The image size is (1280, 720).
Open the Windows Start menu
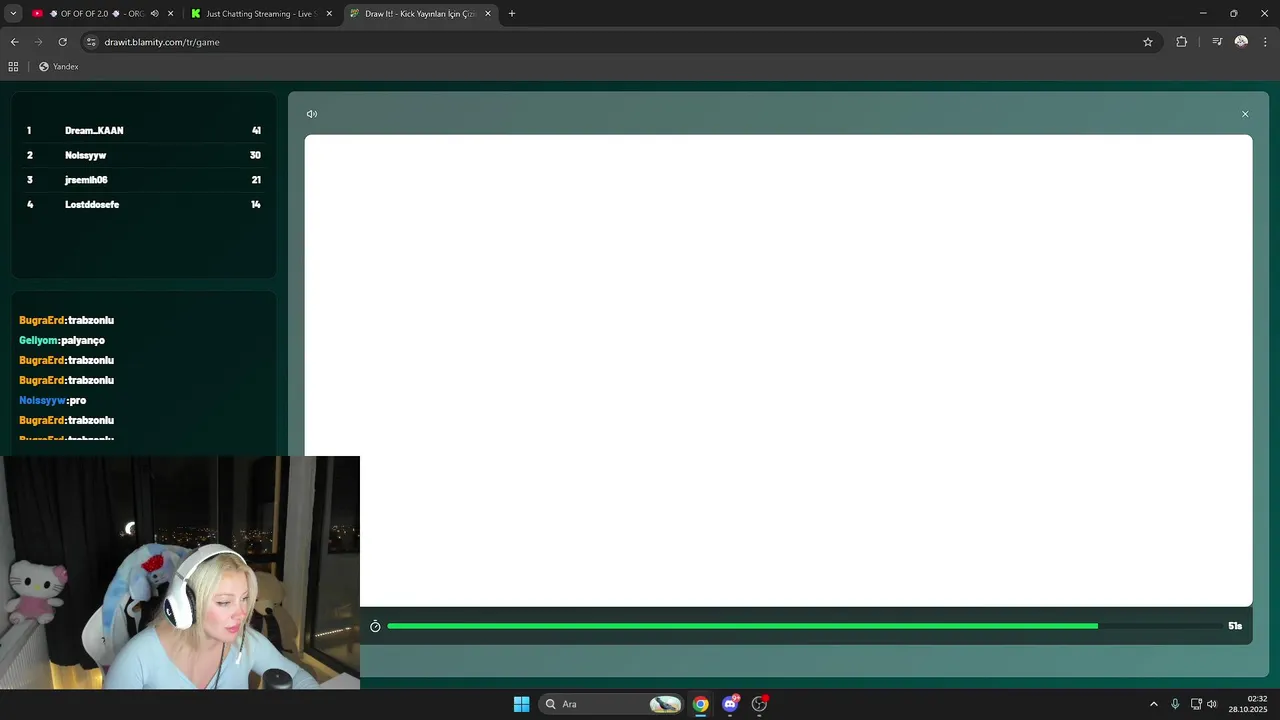pos(521,704)
